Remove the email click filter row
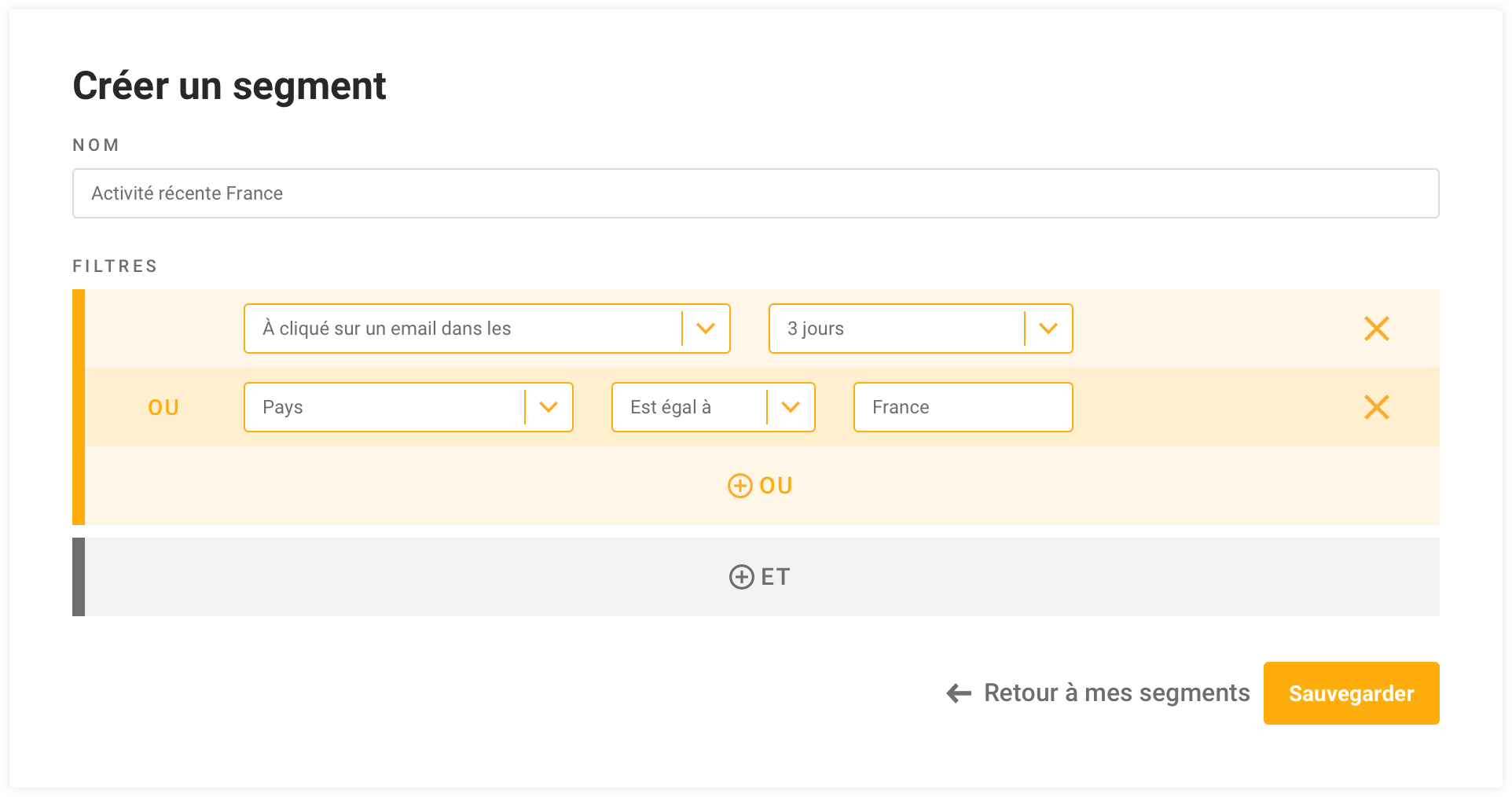 pos(1376,329)
